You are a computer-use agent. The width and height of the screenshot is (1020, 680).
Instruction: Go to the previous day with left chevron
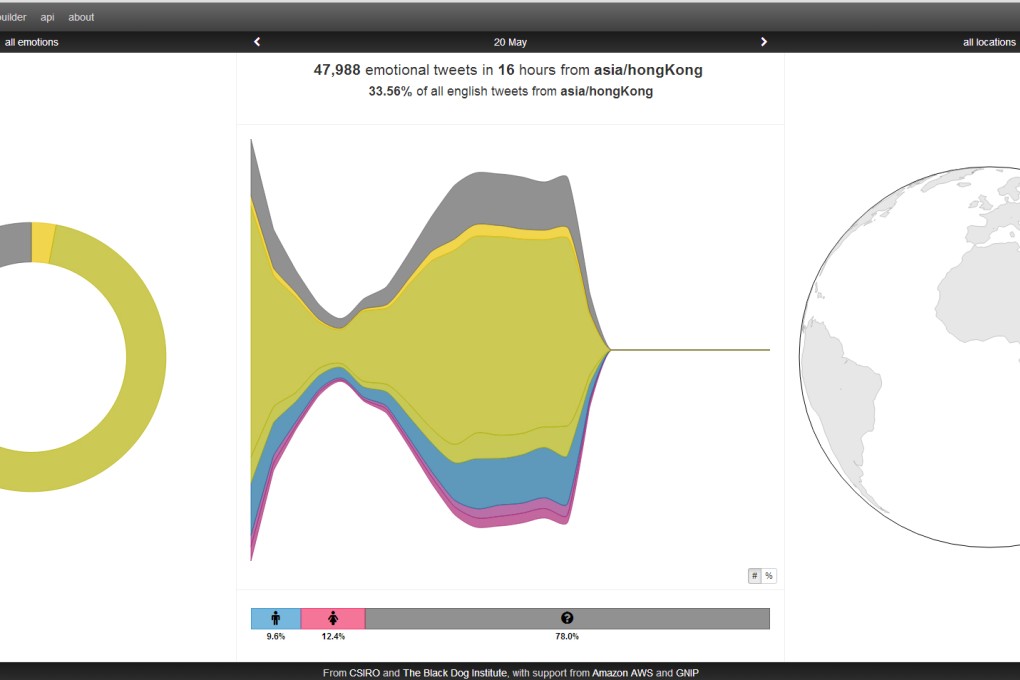[256, 41]
